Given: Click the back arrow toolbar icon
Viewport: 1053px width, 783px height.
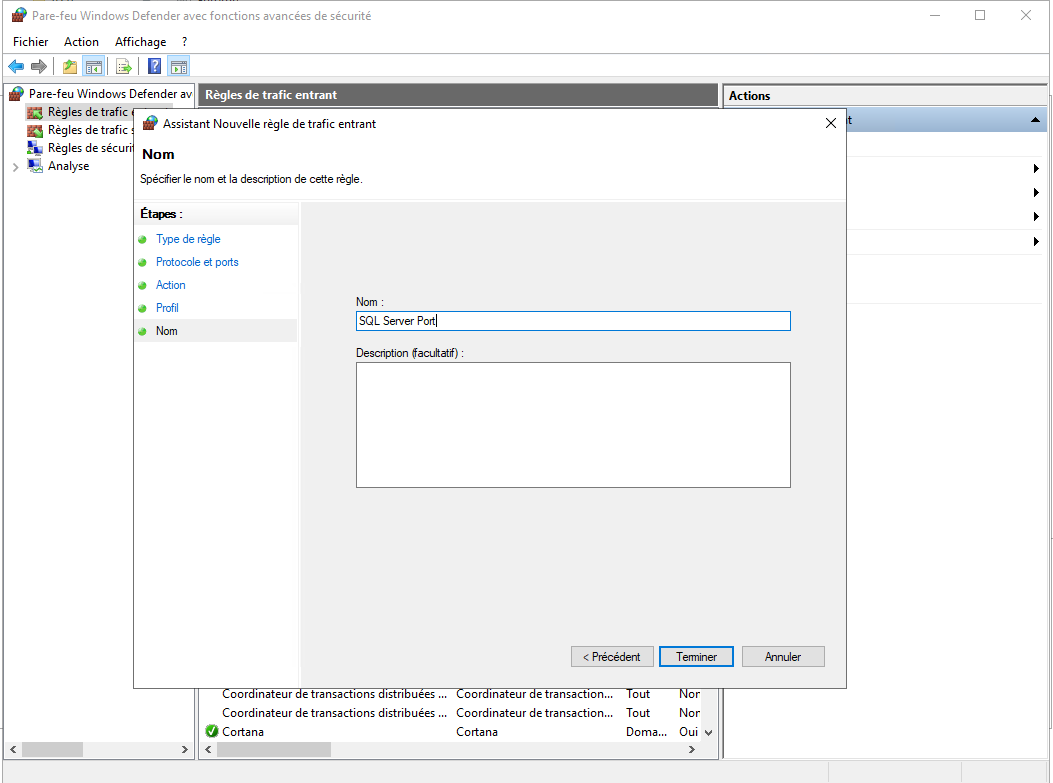Looking at the screenshot, I should (16, 67).
